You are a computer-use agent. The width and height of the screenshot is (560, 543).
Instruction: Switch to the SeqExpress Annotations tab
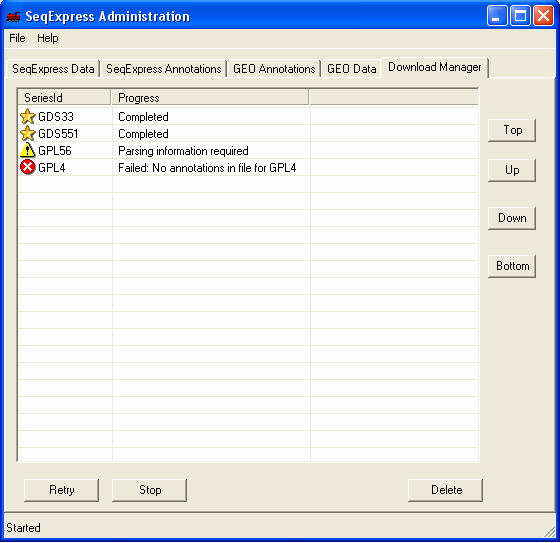[164, 69]
